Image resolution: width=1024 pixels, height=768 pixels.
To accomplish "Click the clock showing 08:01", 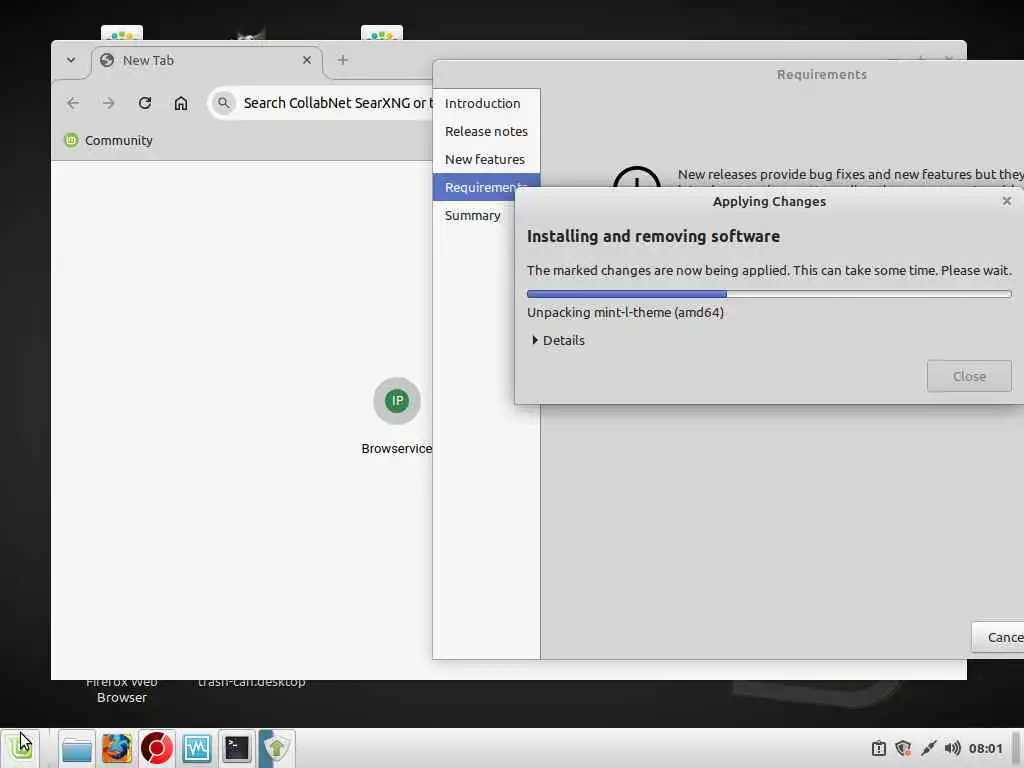I will 985,748.
